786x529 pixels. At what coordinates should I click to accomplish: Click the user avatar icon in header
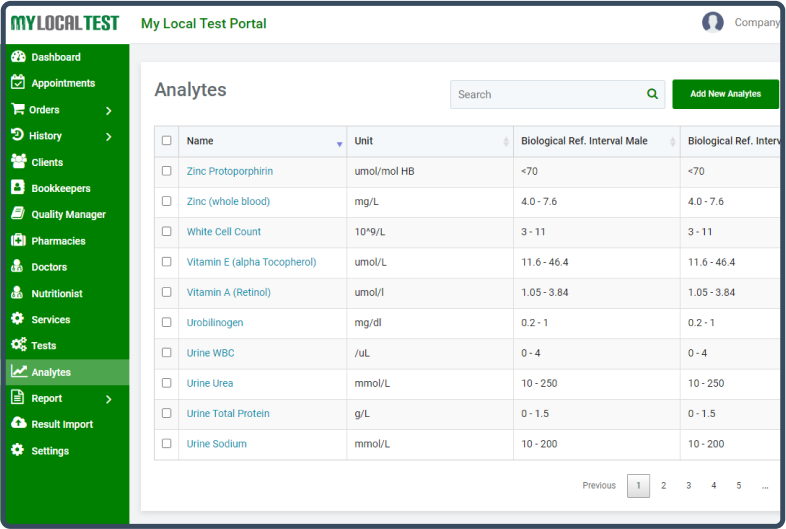click(x=712, y=22)
